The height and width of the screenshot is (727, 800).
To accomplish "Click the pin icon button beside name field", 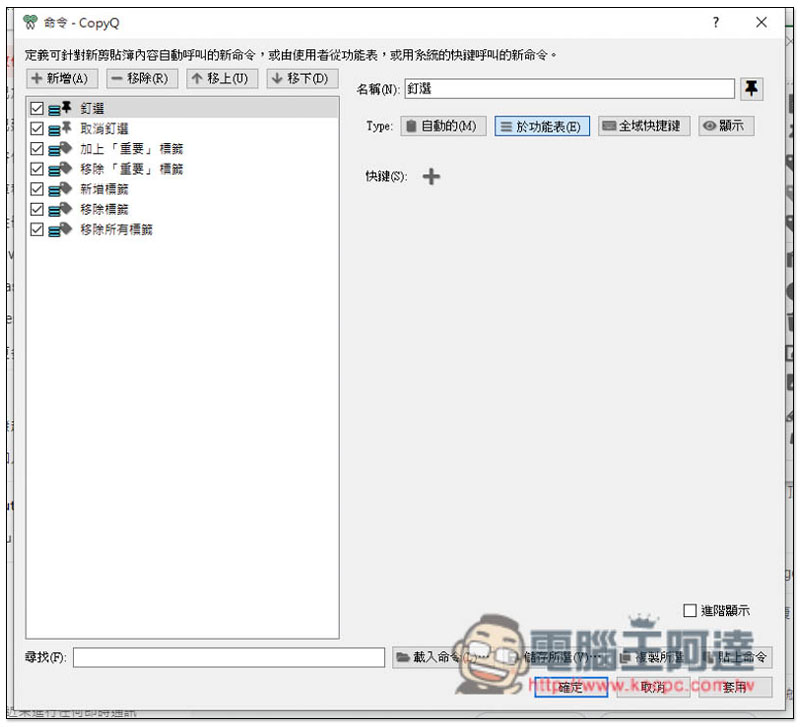I will coord(751,89).
